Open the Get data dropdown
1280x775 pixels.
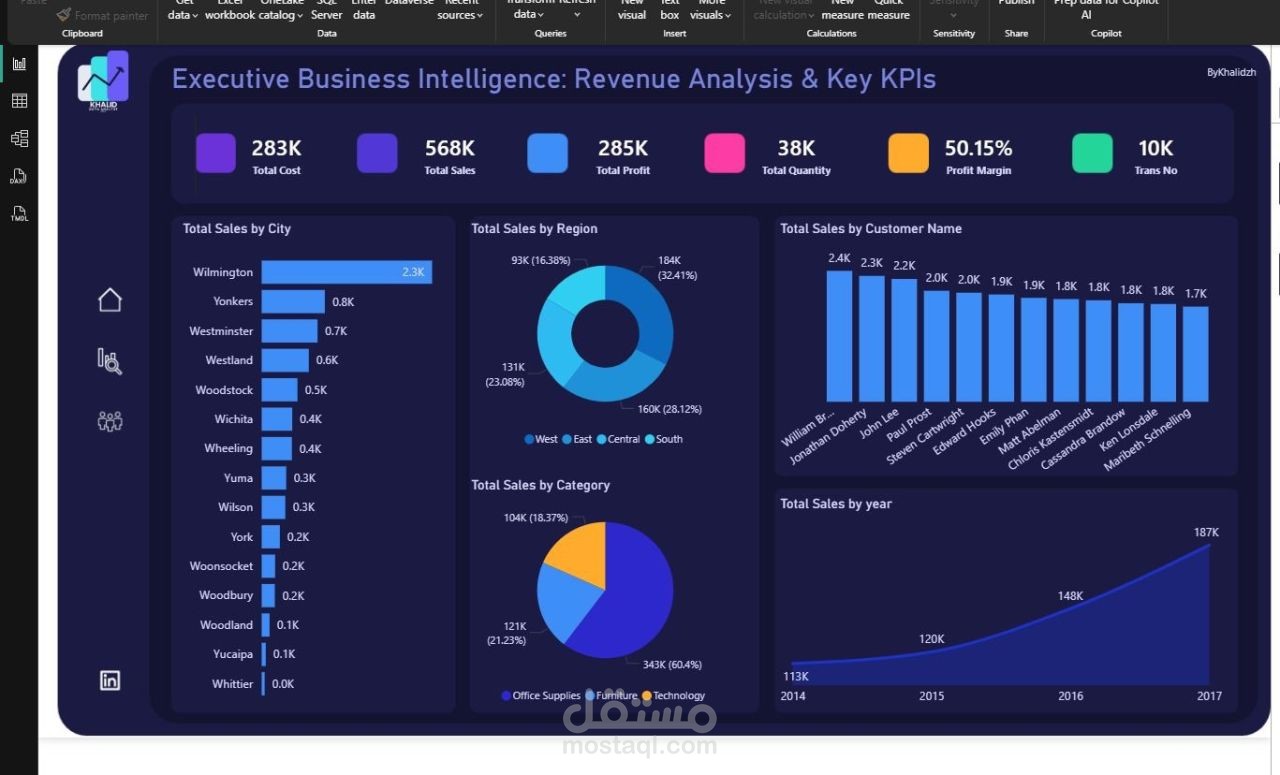pyautogui.click(x=183, y=12)
